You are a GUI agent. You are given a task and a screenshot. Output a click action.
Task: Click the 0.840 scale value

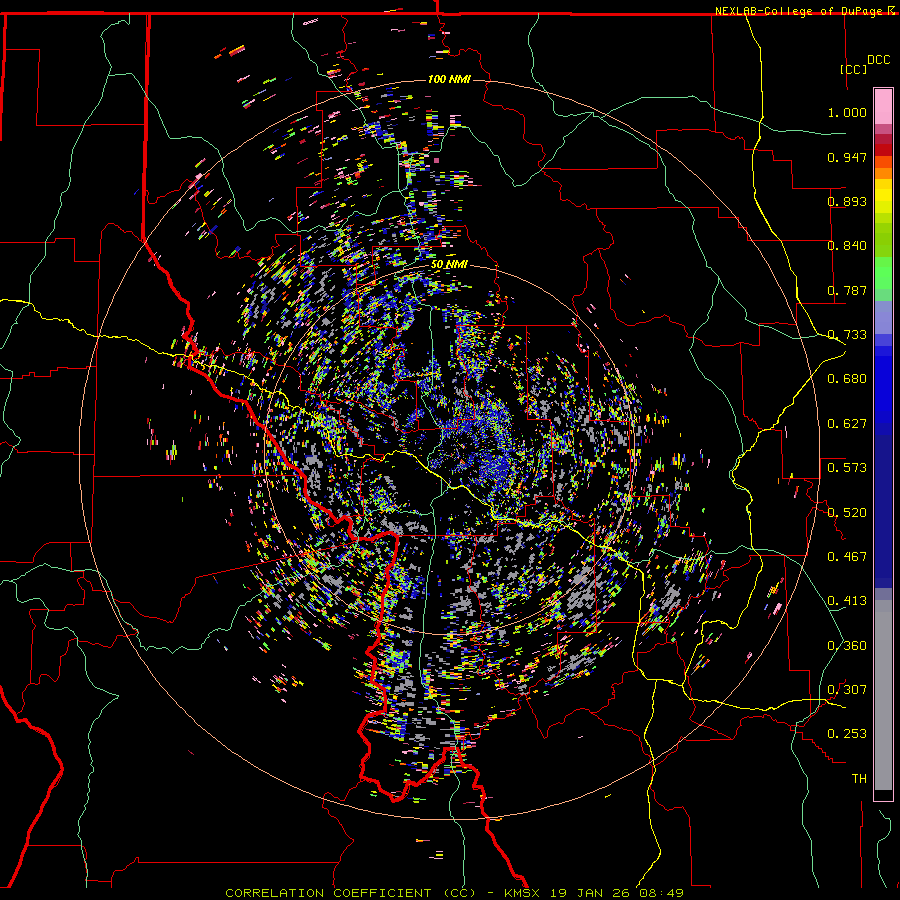pos(847,246)
